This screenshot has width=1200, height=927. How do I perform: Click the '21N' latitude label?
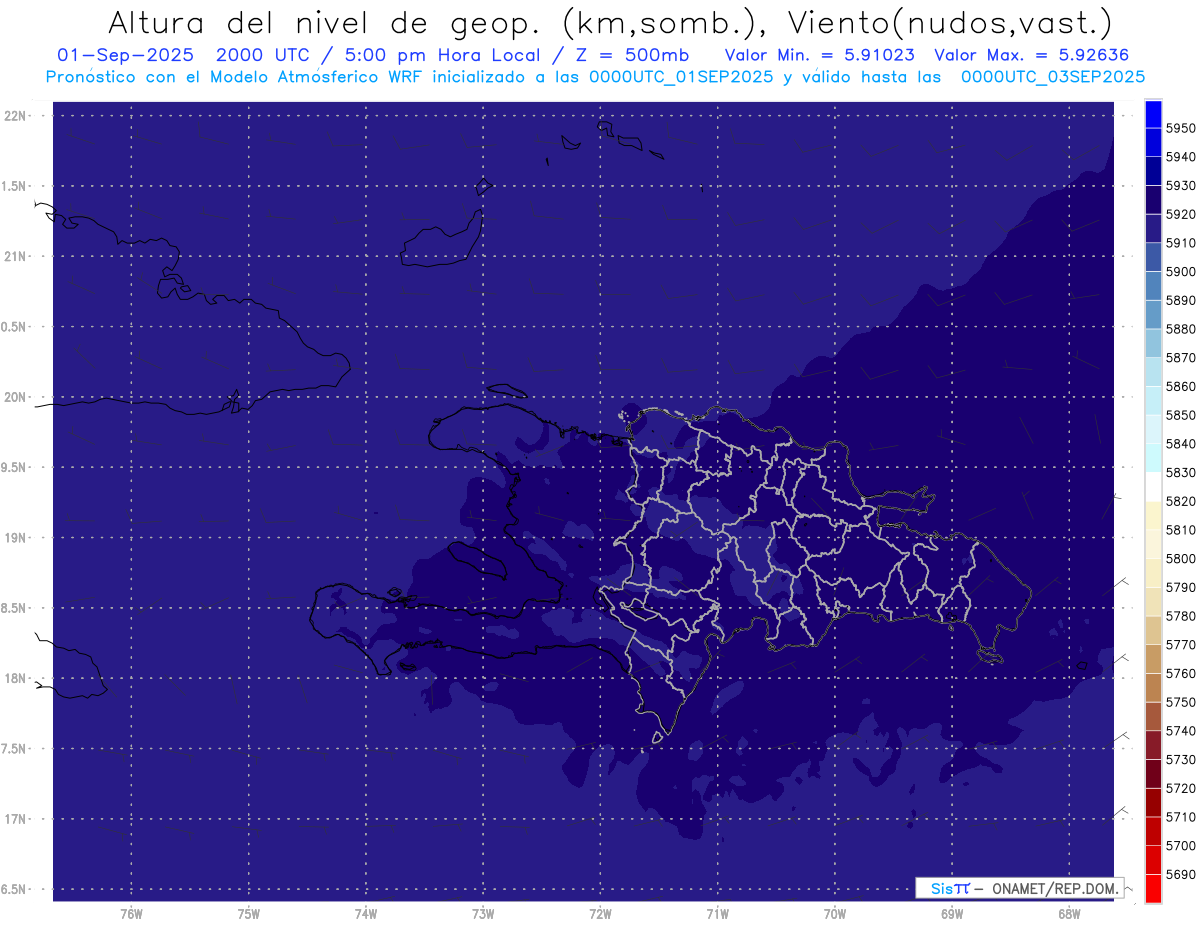(x=17, y=256)
